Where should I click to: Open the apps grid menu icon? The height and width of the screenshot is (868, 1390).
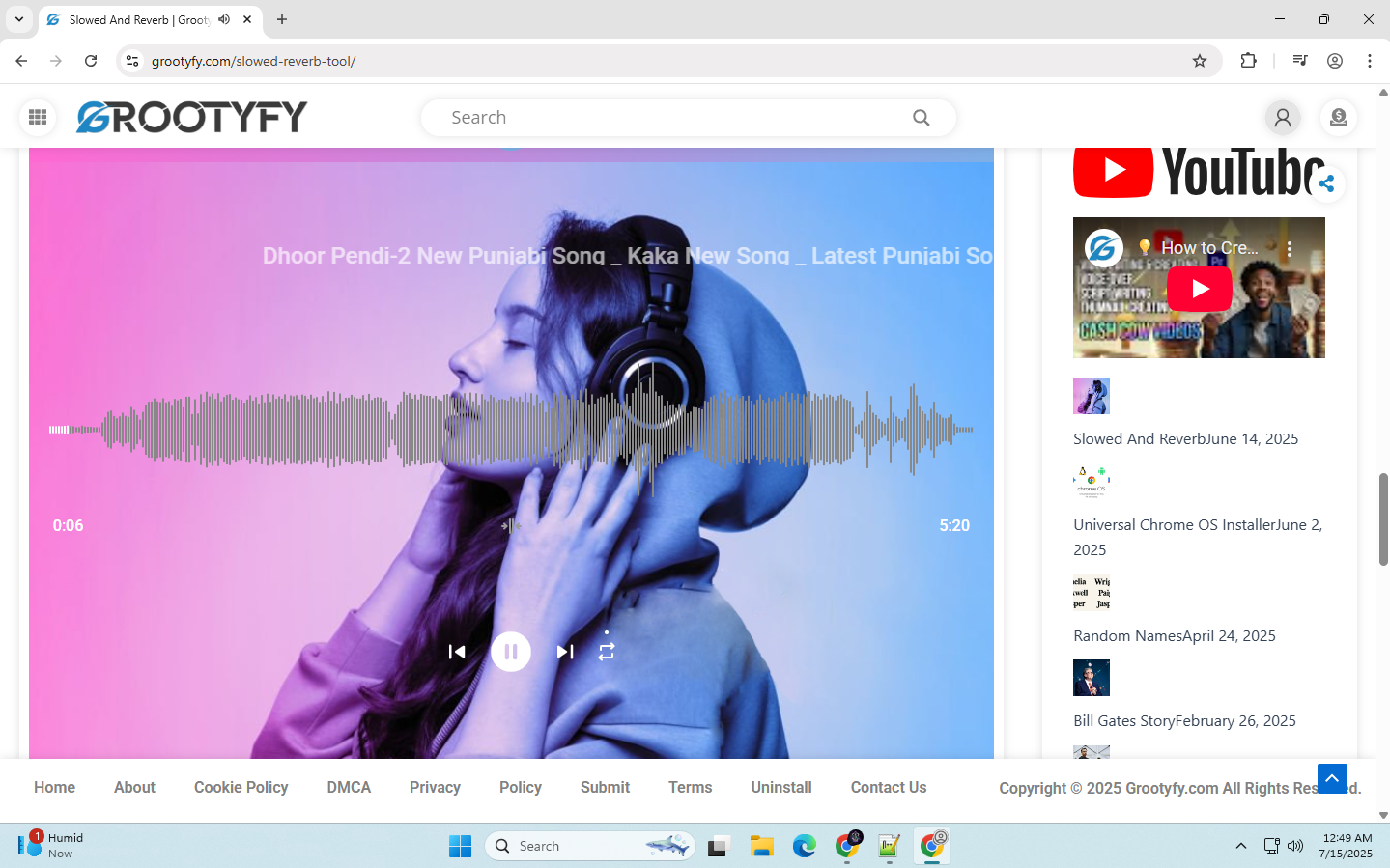[x=38, y=118]
